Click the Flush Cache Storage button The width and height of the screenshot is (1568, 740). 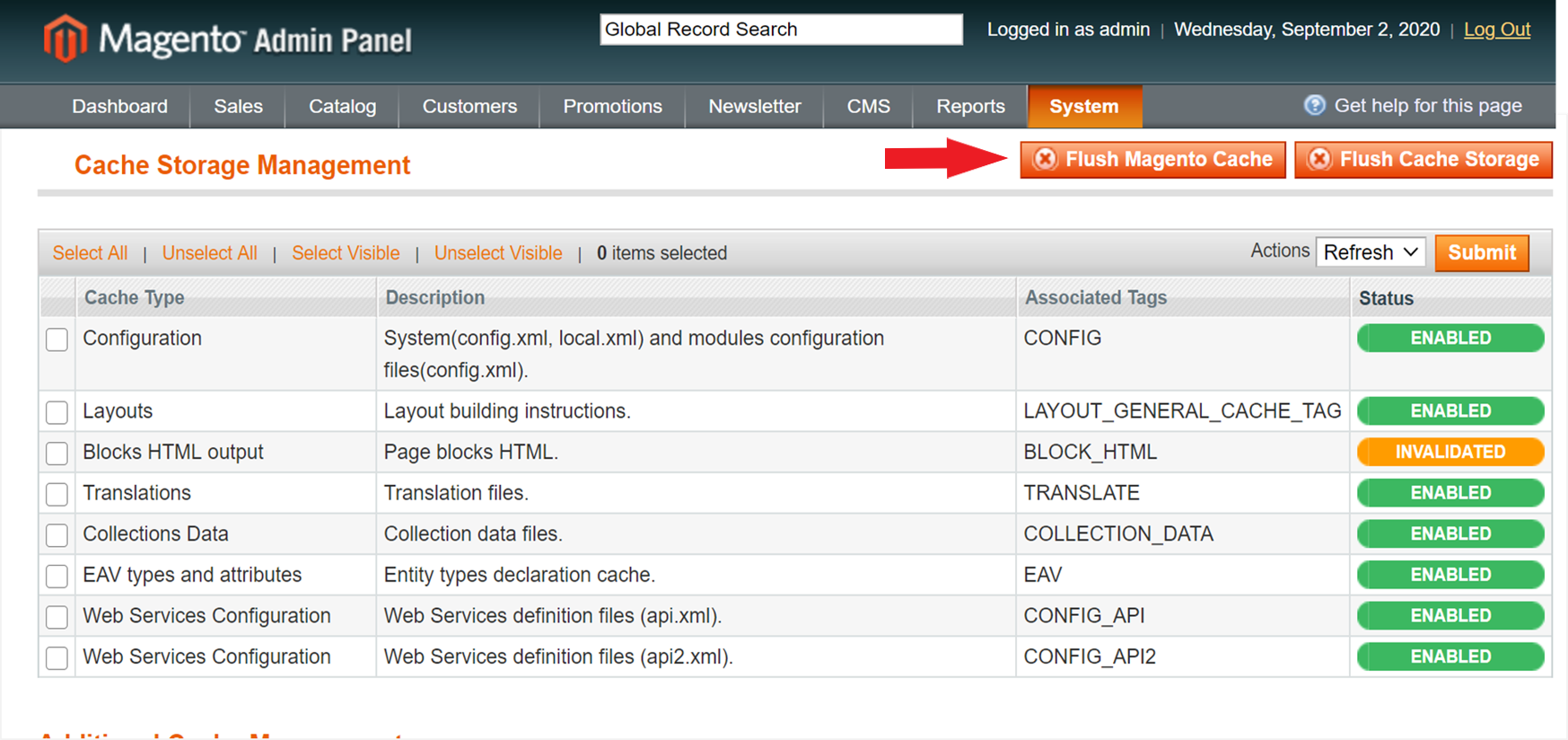coord(1423,160)
